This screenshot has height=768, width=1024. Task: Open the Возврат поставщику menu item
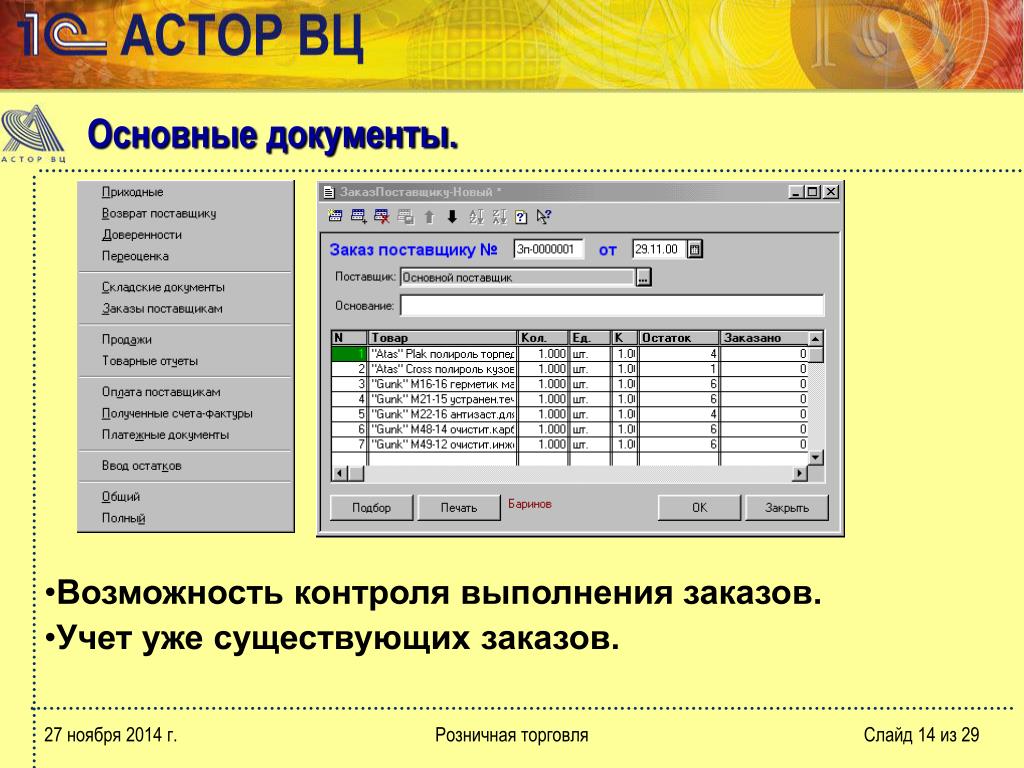pyautogui.click(x=159, y=214)
